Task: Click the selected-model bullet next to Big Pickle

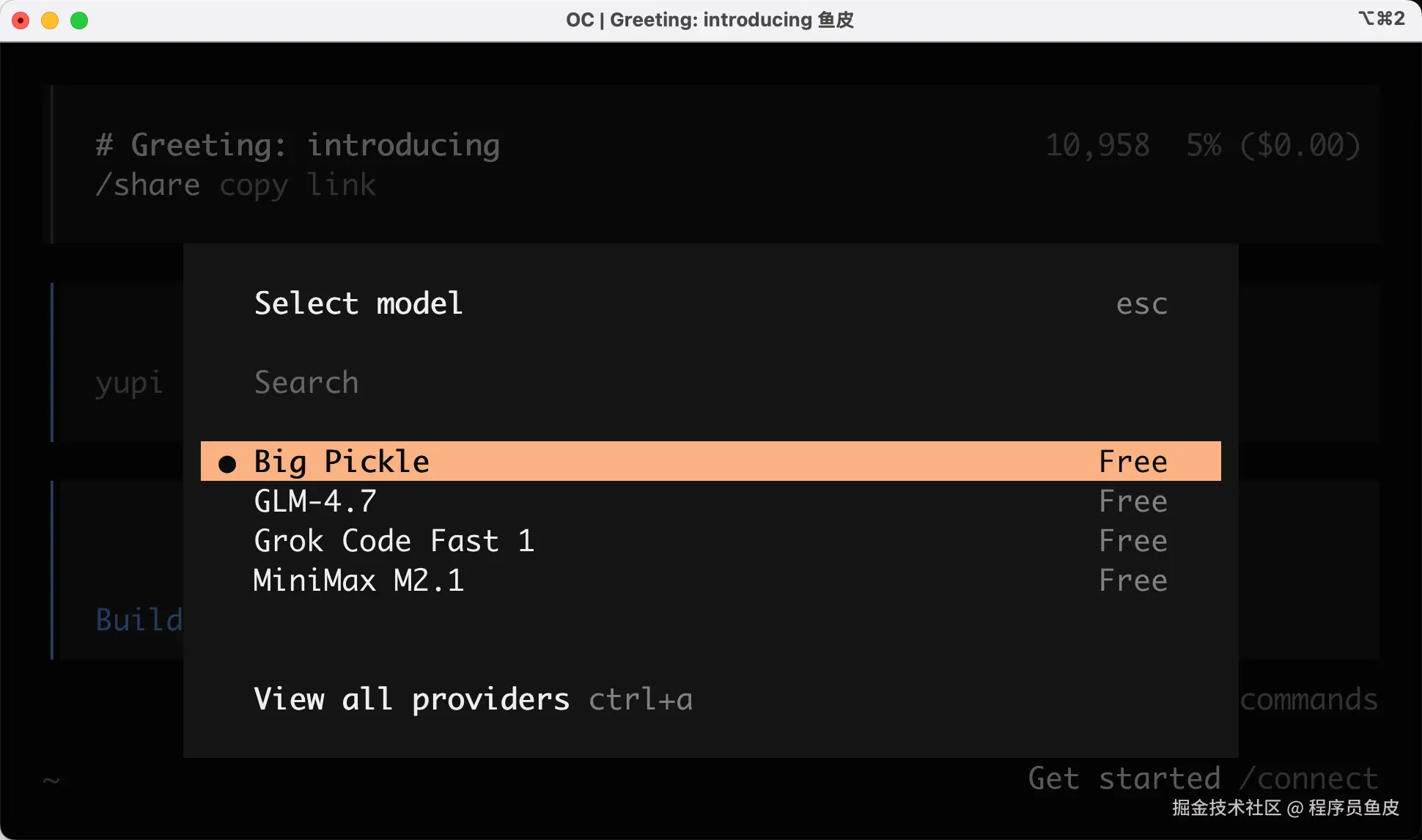Action: coord(227,463)
